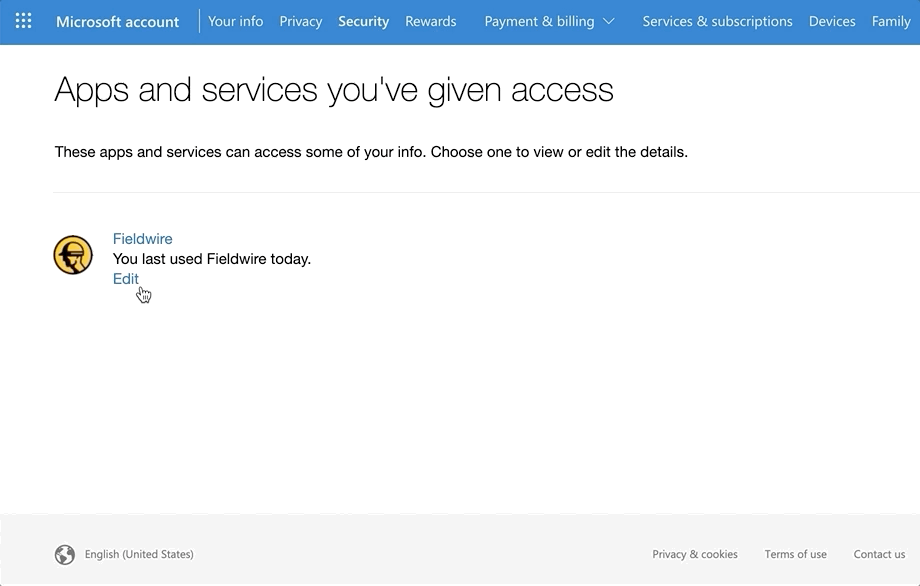Image resolution: width=920 pixels, height=586 pixels.
Task: Switch to the Rewards tab
Action: point(430,21)
